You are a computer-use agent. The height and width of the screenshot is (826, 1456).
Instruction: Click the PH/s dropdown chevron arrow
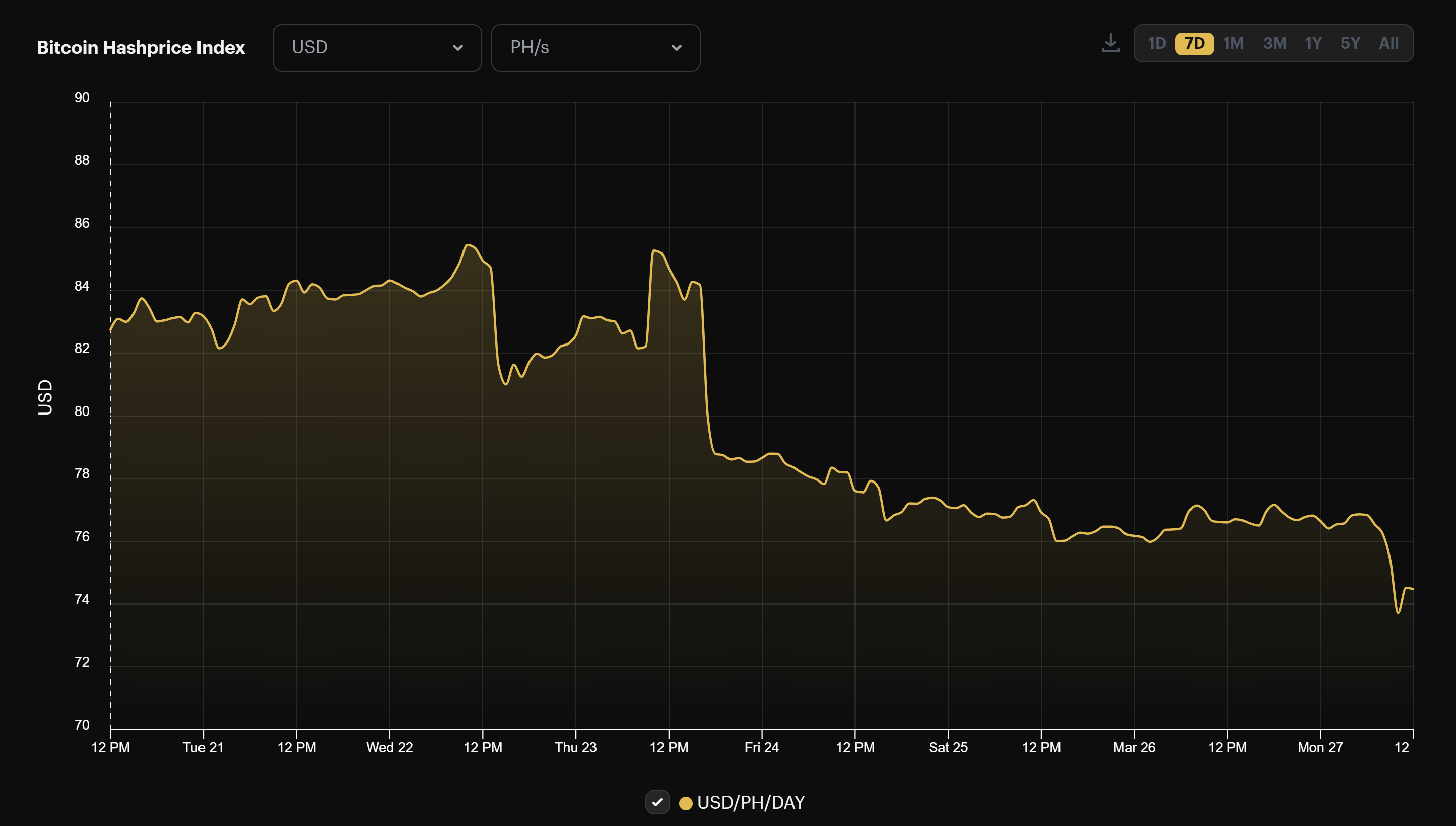point(676,48)
